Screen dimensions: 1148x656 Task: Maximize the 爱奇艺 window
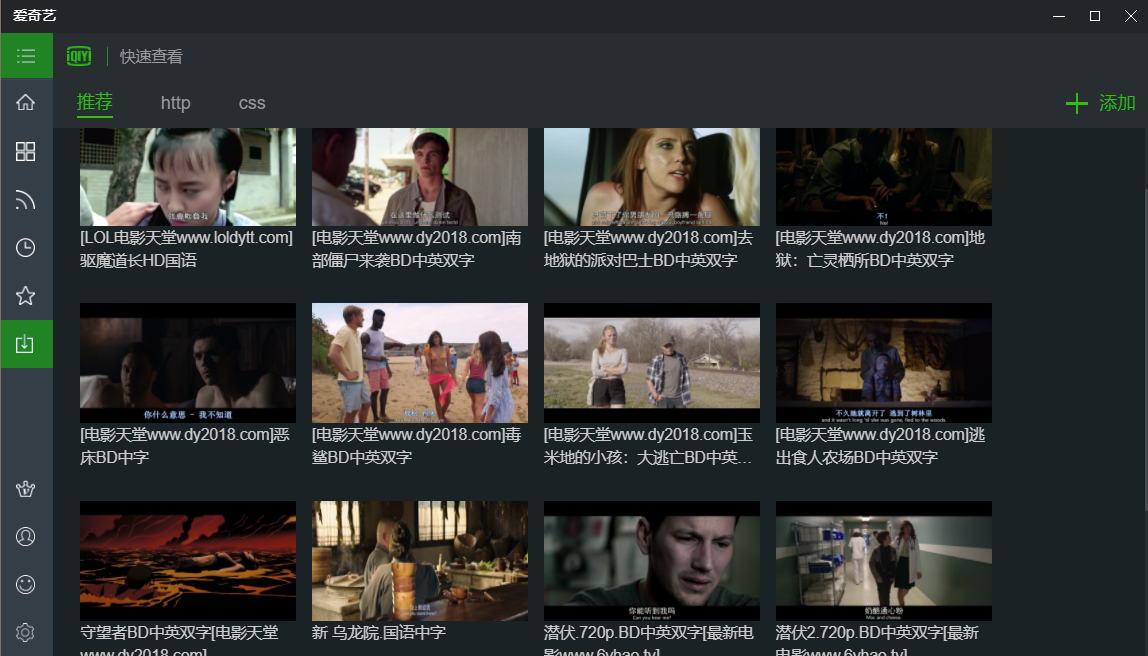tap(1095, 16)
